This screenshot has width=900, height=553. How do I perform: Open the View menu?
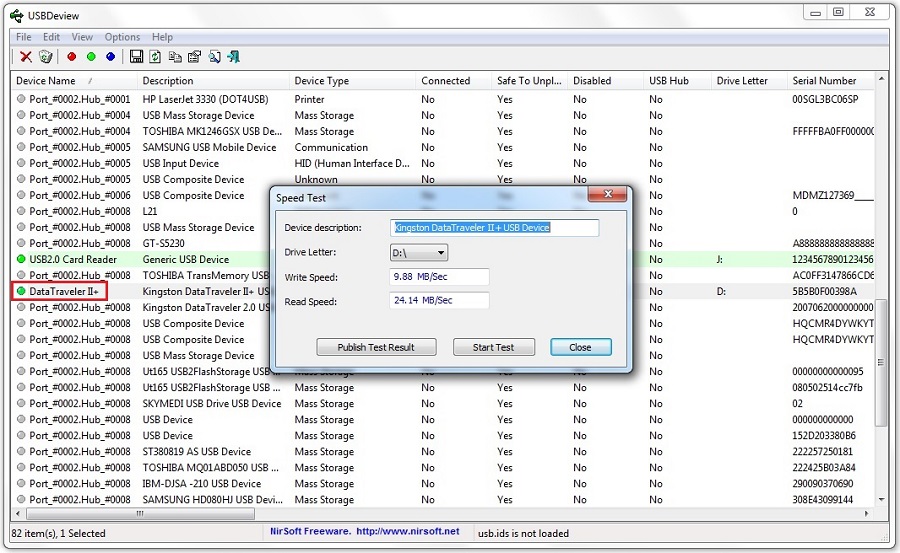pyautogui.click(x=82, y=37)
